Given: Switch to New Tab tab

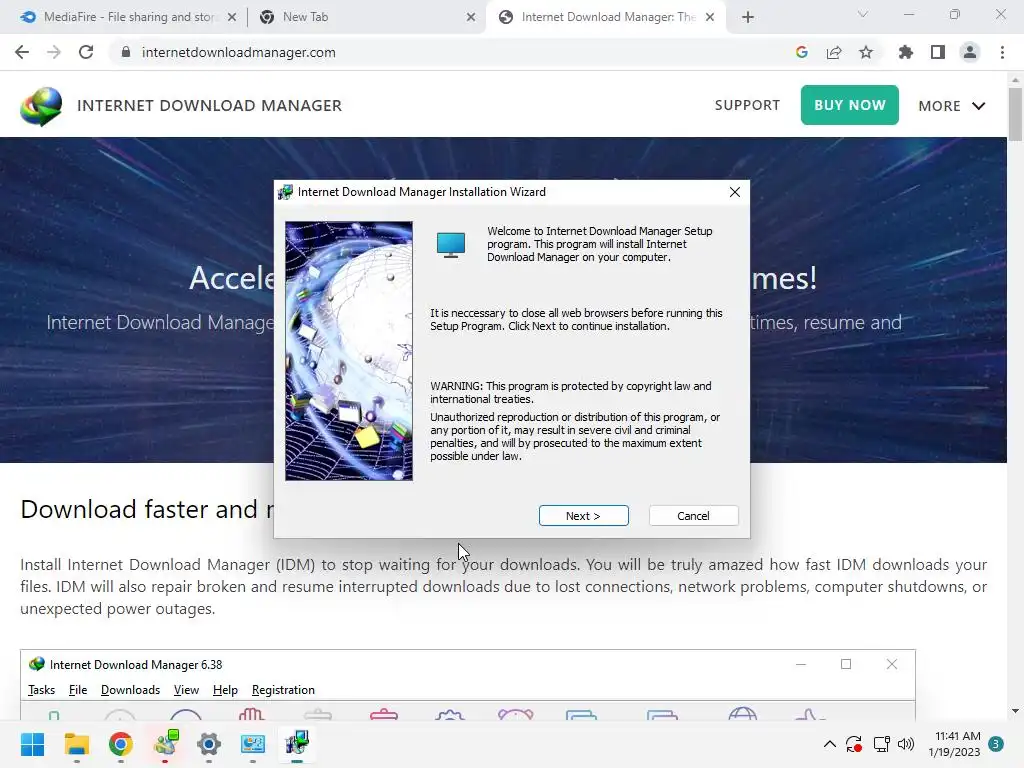Looking at the screenshot, I should 366,17.
